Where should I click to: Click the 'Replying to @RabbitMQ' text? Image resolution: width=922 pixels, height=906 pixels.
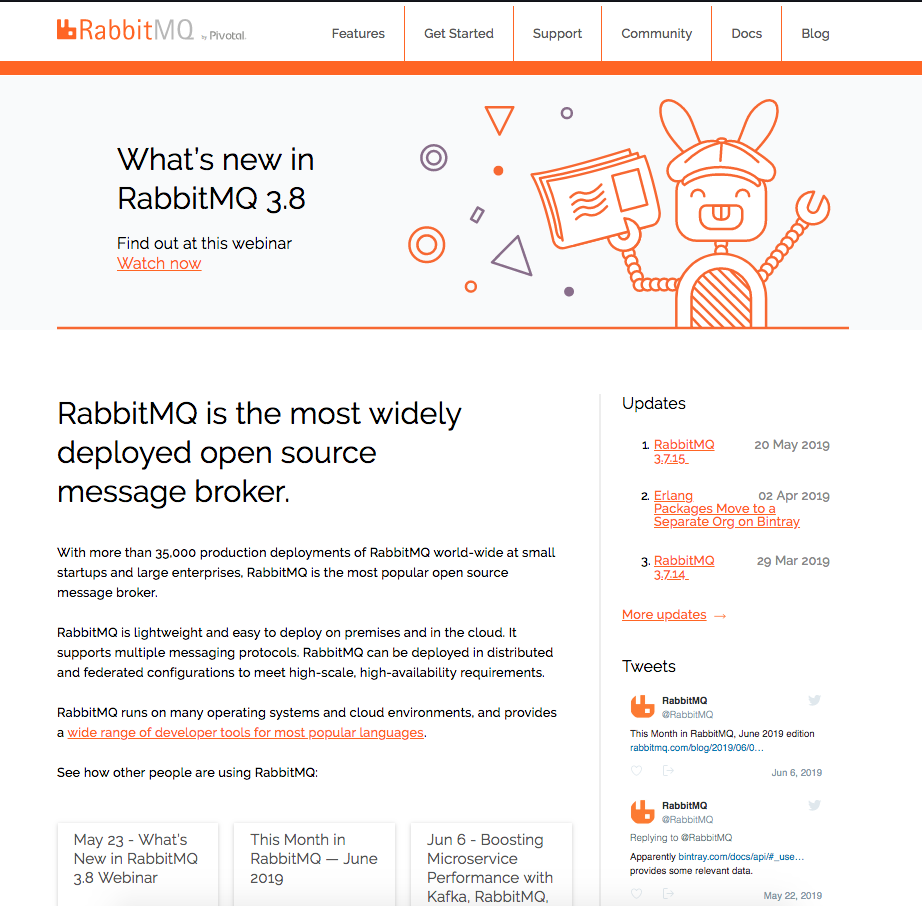[x=681, y=838]
